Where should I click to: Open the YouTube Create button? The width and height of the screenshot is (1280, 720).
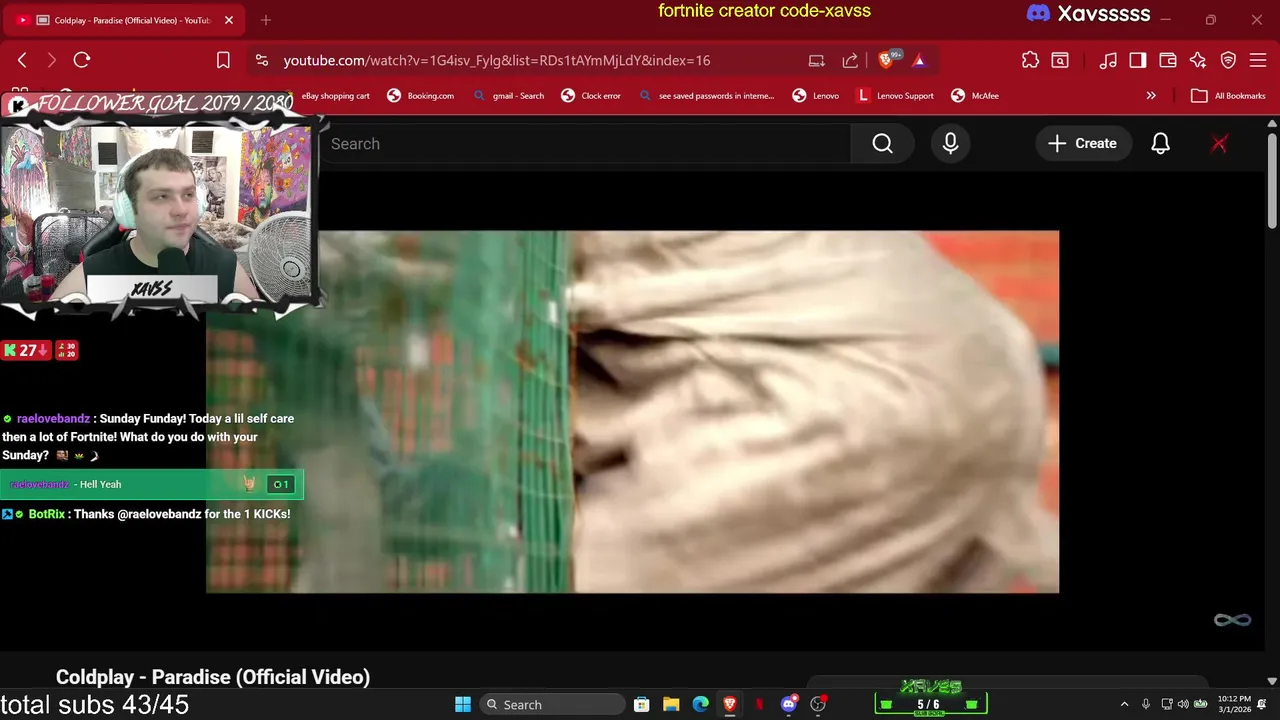point(1082,144)
